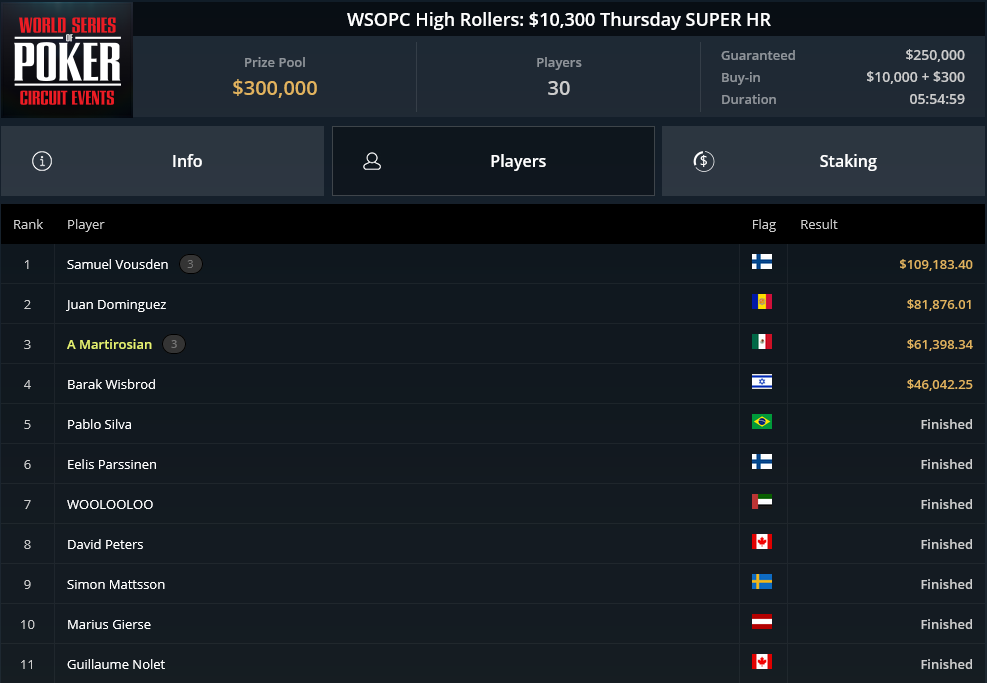Open the Staking tab

coord(824,161)
